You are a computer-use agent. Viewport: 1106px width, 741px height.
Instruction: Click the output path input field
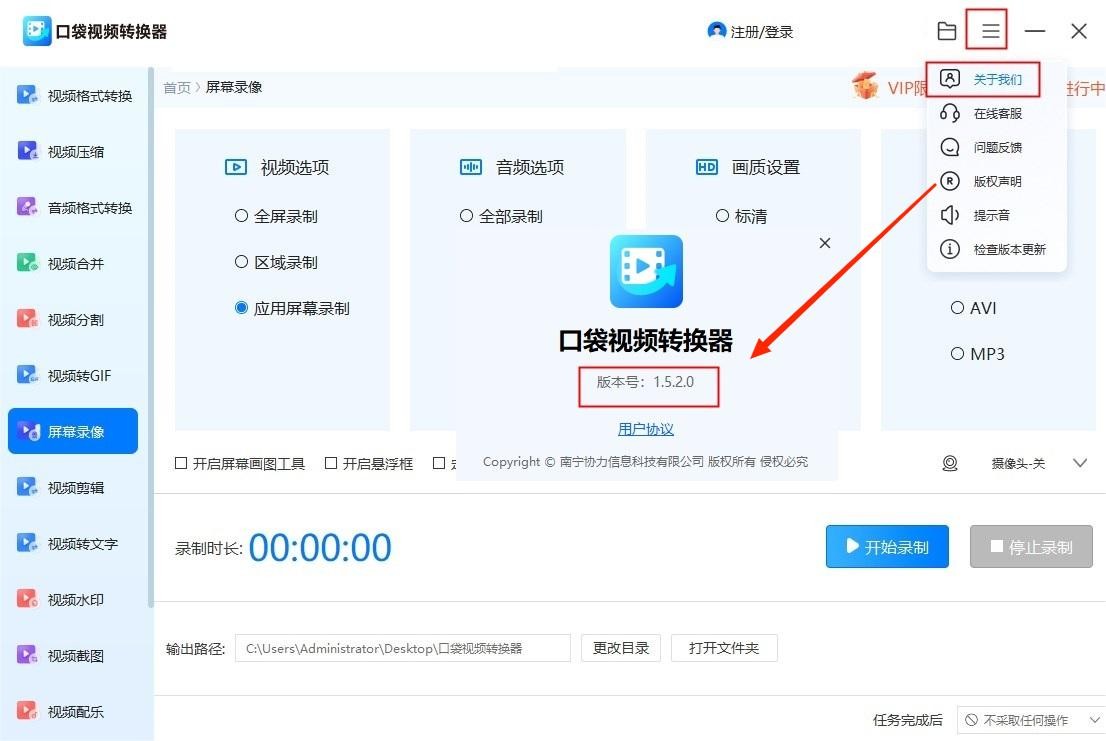pyautogui.click(x=403, y=648)
